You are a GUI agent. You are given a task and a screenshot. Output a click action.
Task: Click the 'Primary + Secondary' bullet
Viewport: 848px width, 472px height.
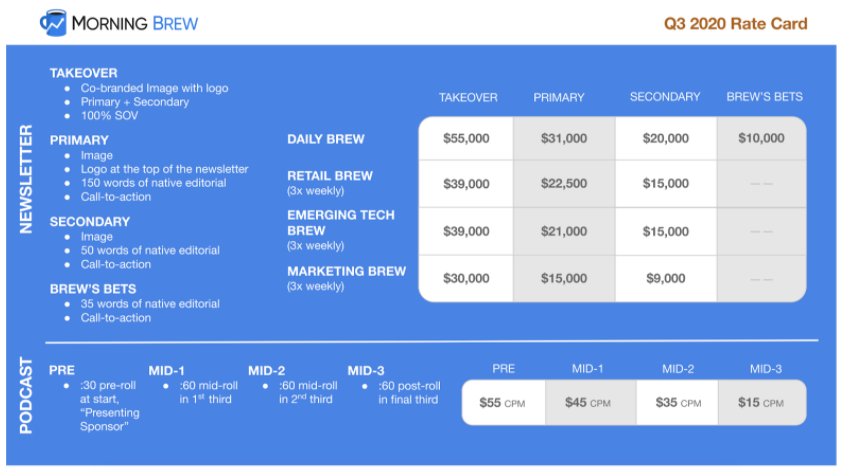click(x=135, y=102)
